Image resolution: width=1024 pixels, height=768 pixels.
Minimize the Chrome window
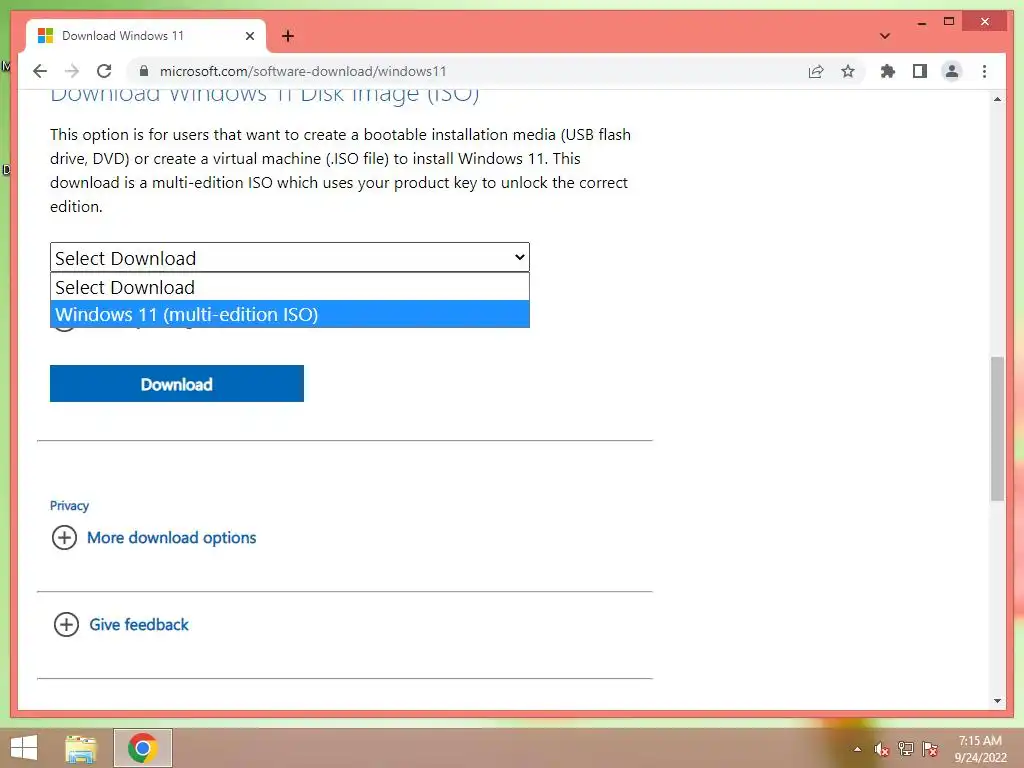[x=921, y=22]
